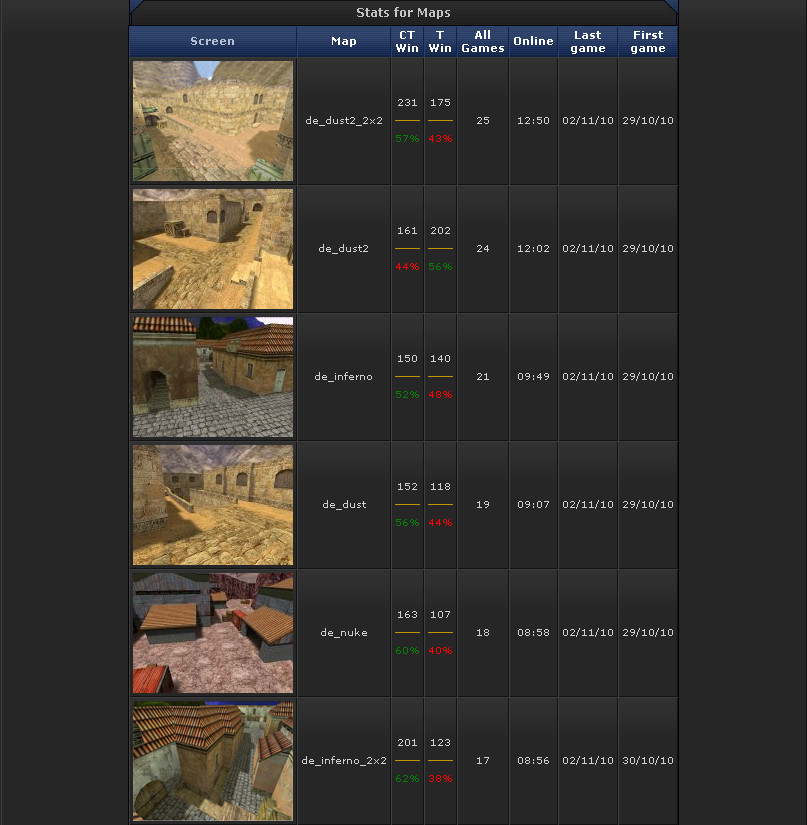Open the de_nuke map screenshot thumbnail
Viewport: 807px width, 825px height.
pos(213,633)
